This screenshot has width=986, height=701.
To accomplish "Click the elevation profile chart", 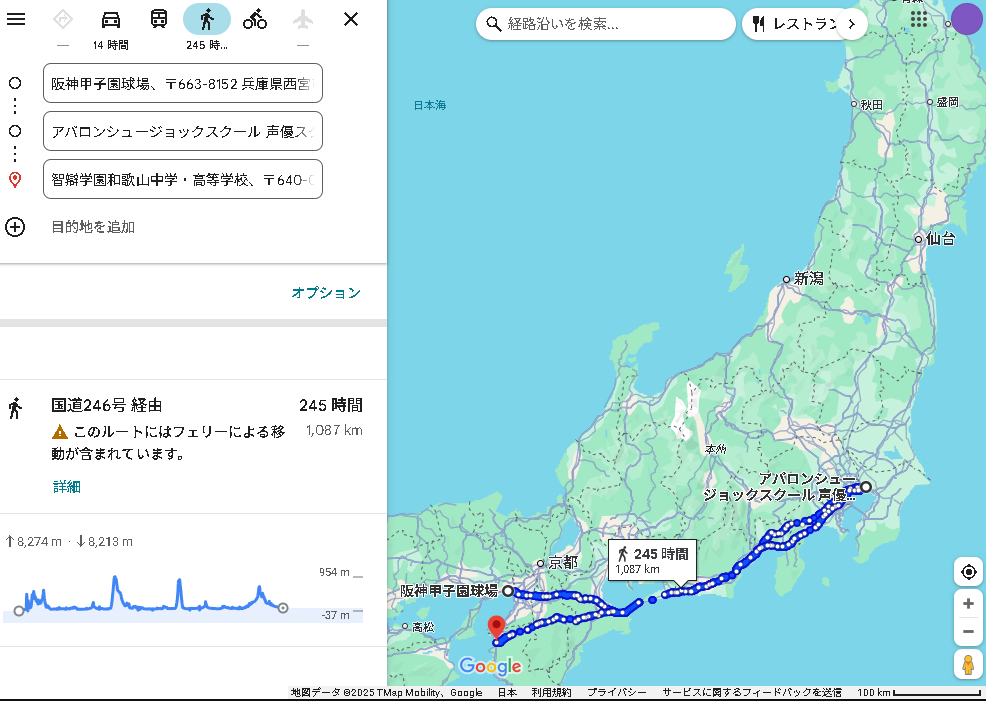I will tap(184, 594).
